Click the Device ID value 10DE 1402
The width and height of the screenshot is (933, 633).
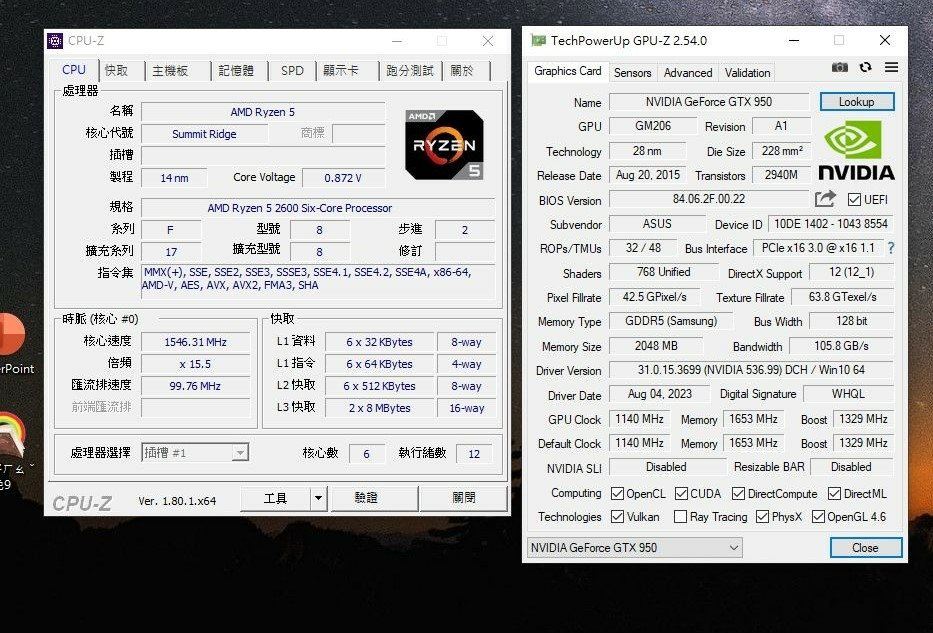[x=831, y=224]
